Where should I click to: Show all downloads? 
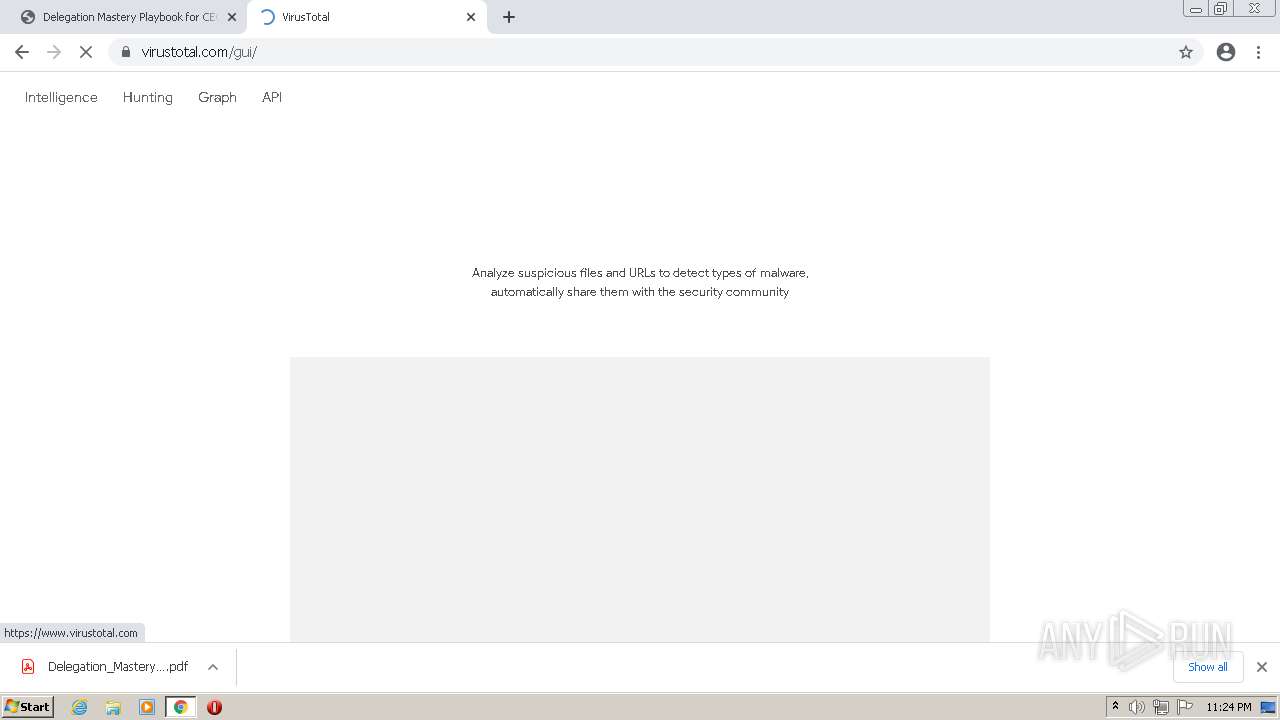point(1208,667)
